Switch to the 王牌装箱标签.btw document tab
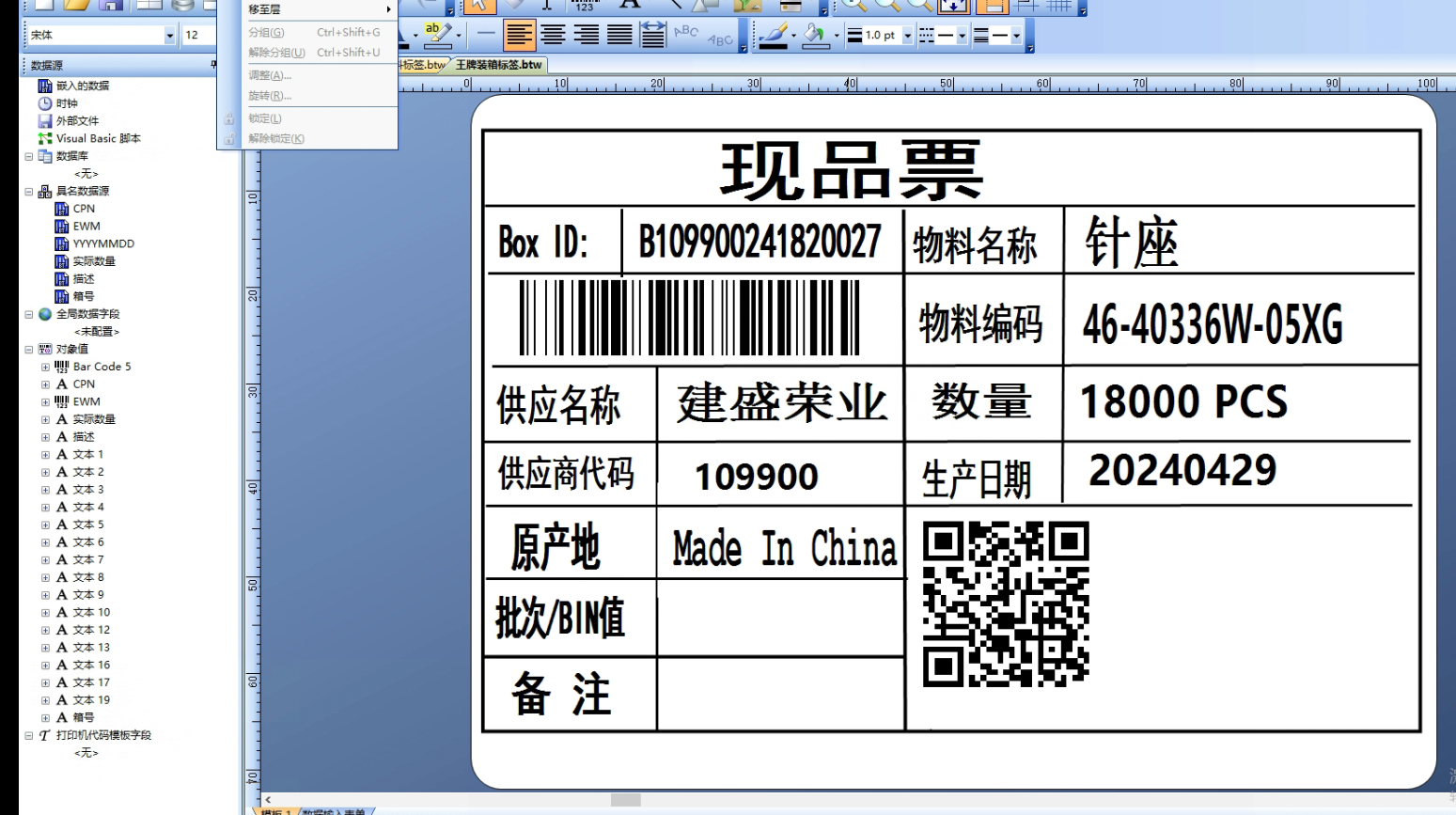 (498, 65)
